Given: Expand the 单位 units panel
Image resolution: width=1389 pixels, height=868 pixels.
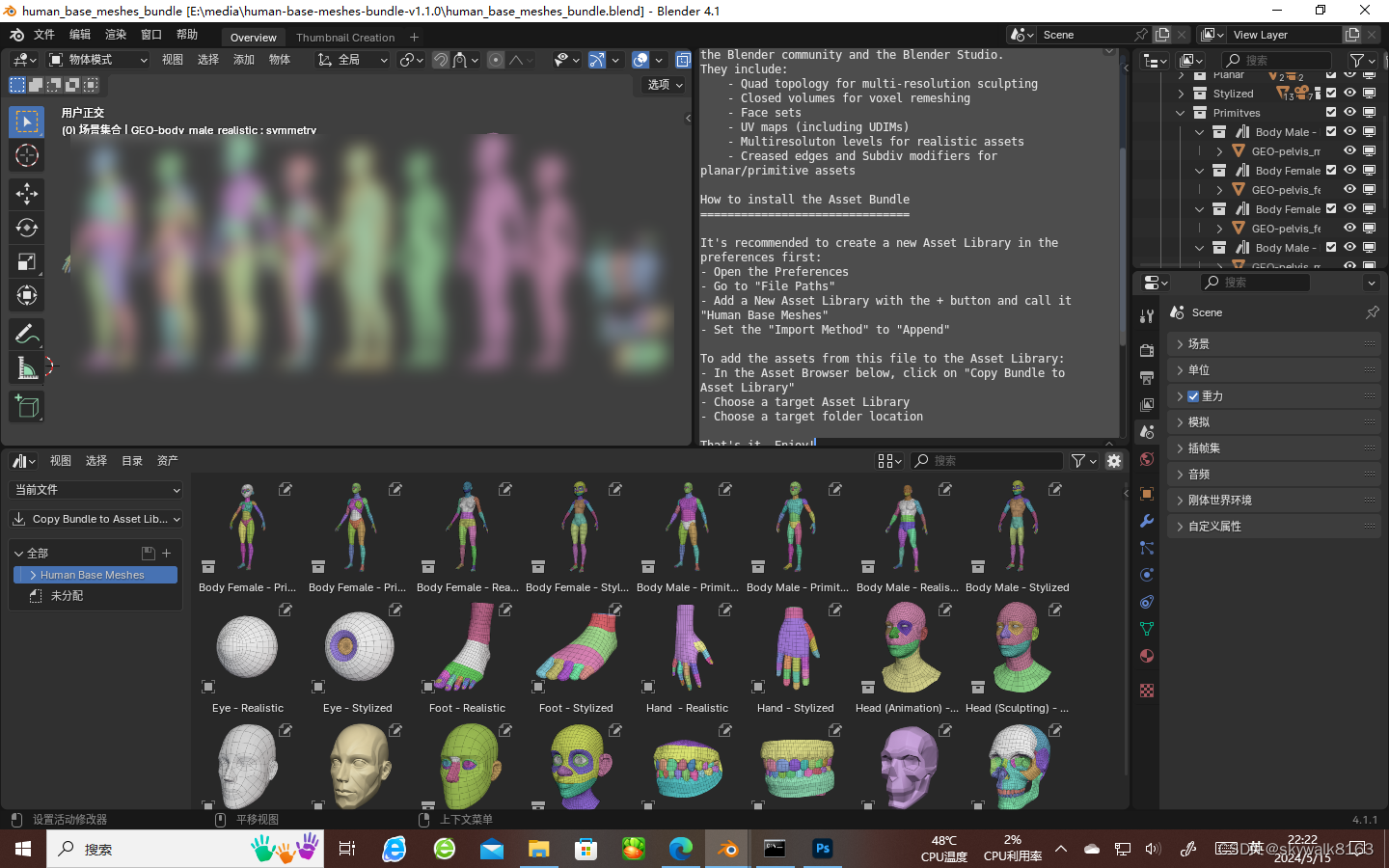Looking at the screenshot, I should (1273, 370).
